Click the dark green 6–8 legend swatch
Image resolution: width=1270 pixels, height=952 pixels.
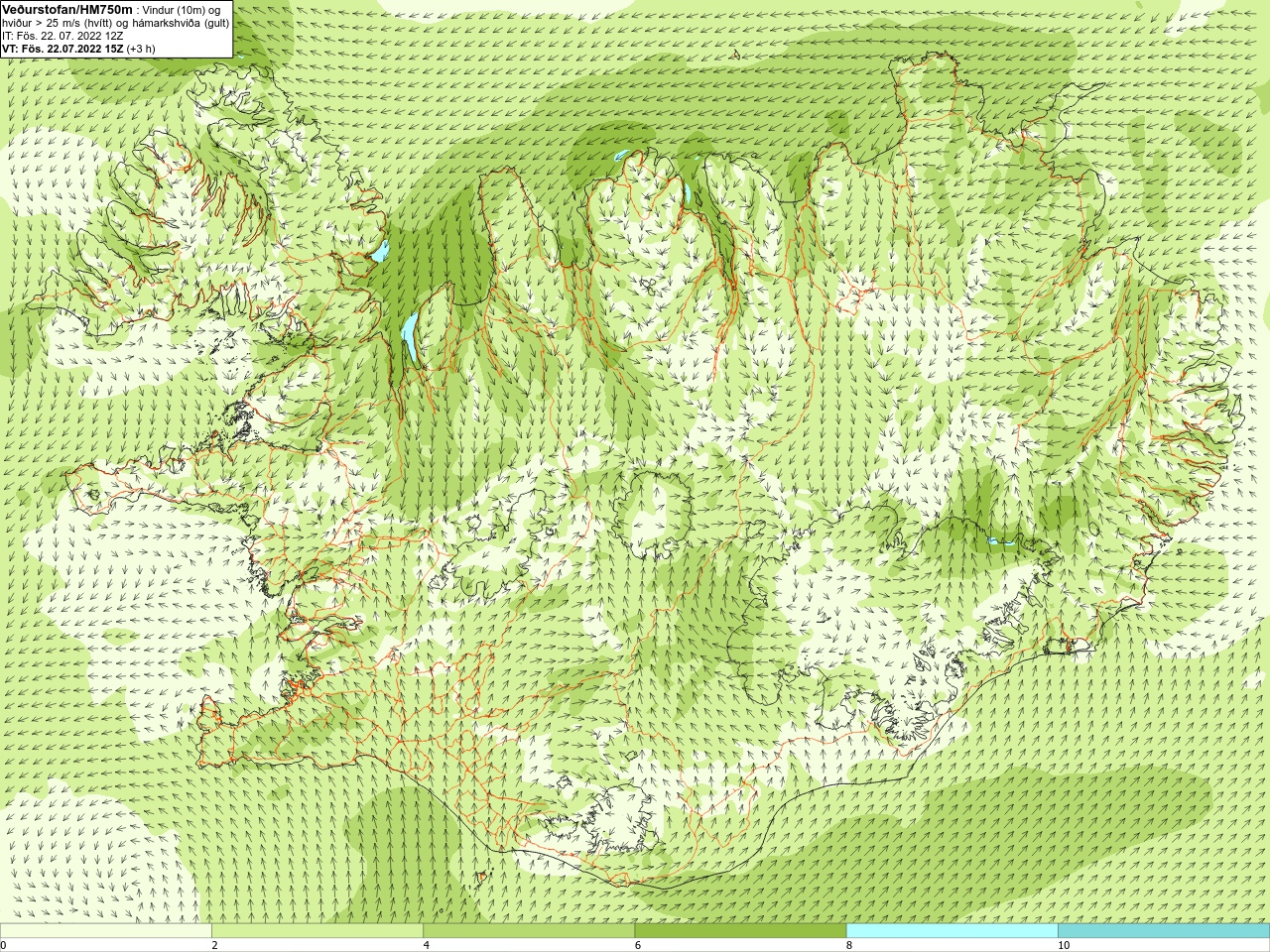(x=740, y=931)
